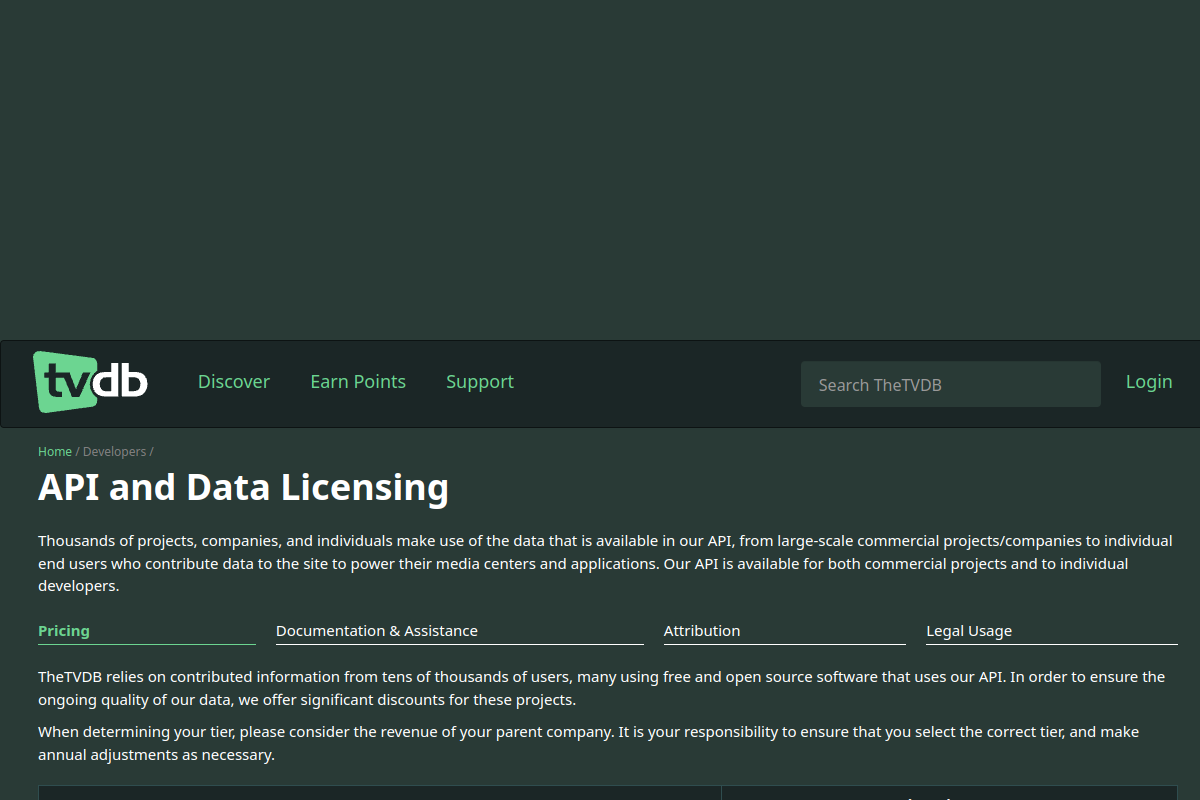Open the Discover menu
This screenshot has height=800, width=1200.
pos(234,382)
